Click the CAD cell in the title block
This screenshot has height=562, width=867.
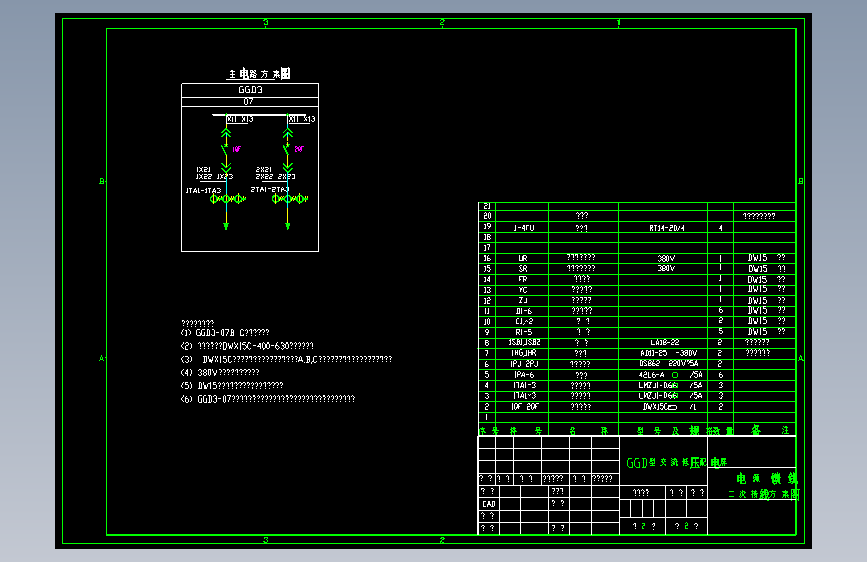pos(489,504)
